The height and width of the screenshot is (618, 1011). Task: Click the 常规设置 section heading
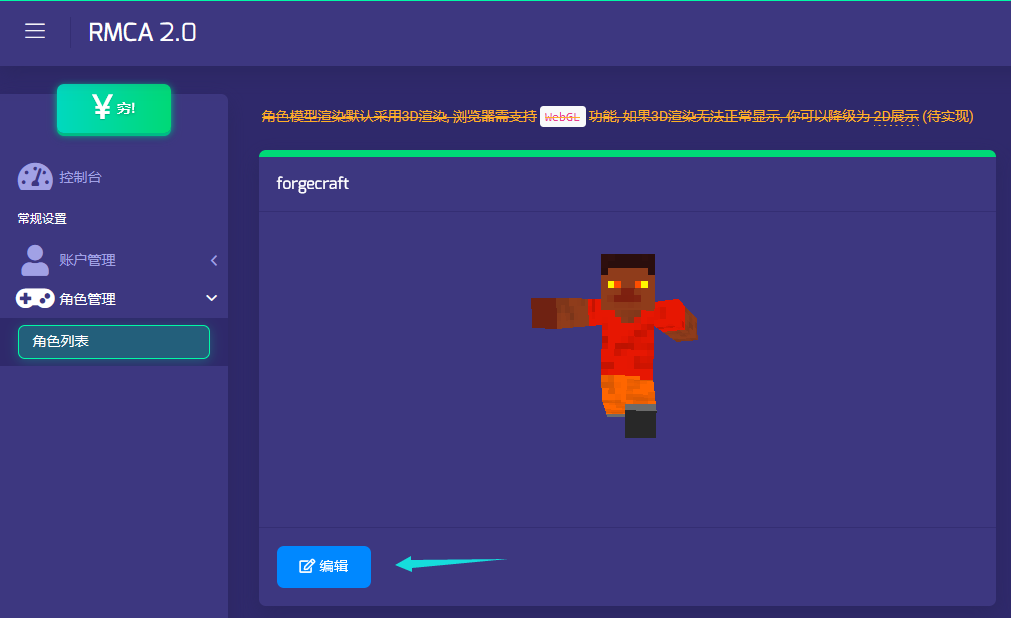point(42,218)
